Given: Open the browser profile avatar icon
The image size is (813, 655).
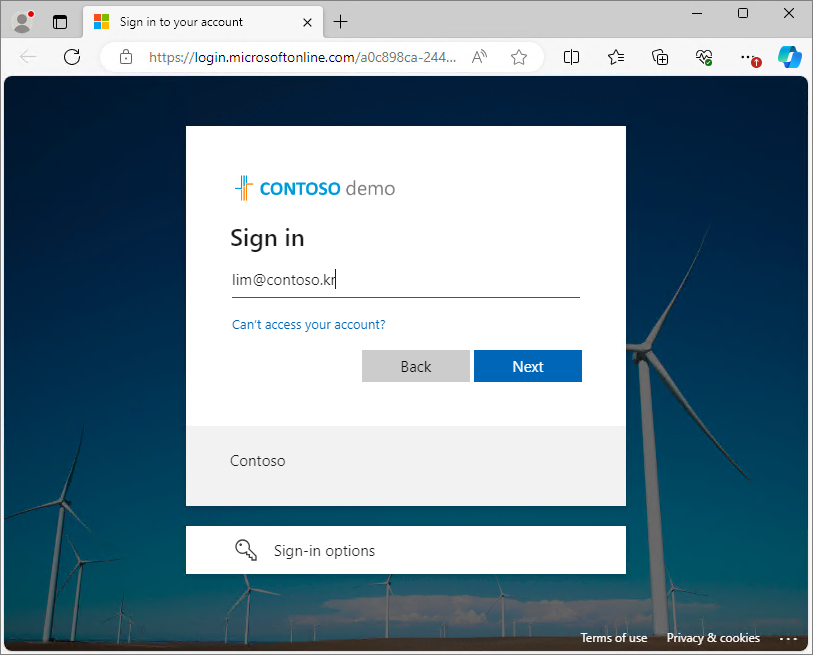Looking at the screenshot, I should click(22, 22).
